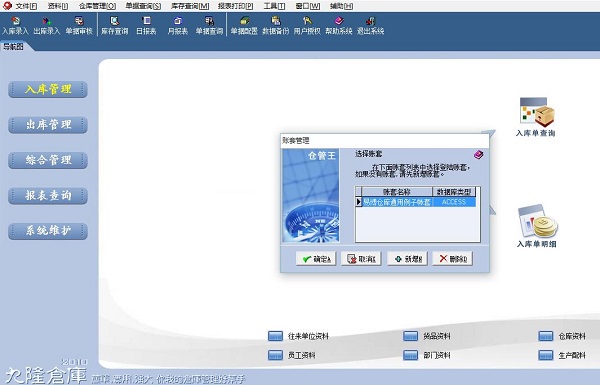Screen dimensions: 600x385
Task: Open the 辅助[H] menu
Action: 341,6
